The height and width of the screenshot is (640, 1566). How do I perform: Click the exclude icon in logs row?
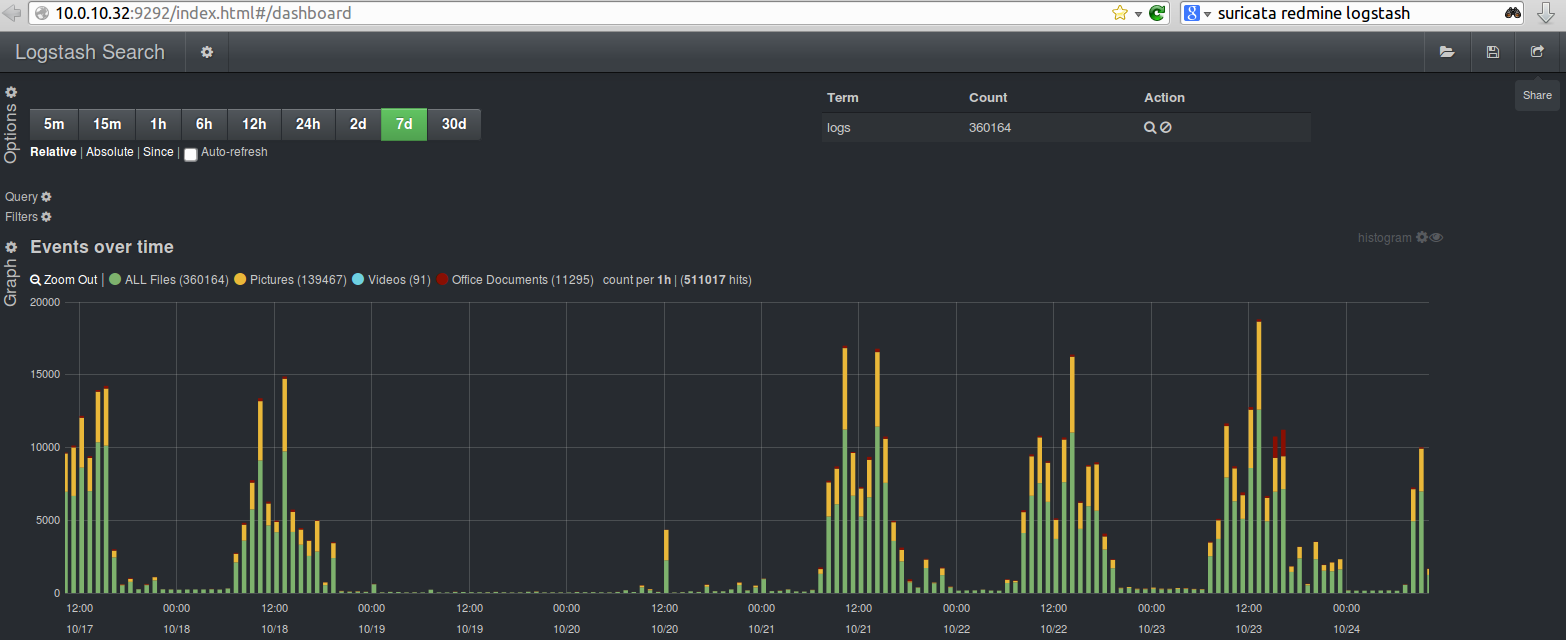point(1166,128)
